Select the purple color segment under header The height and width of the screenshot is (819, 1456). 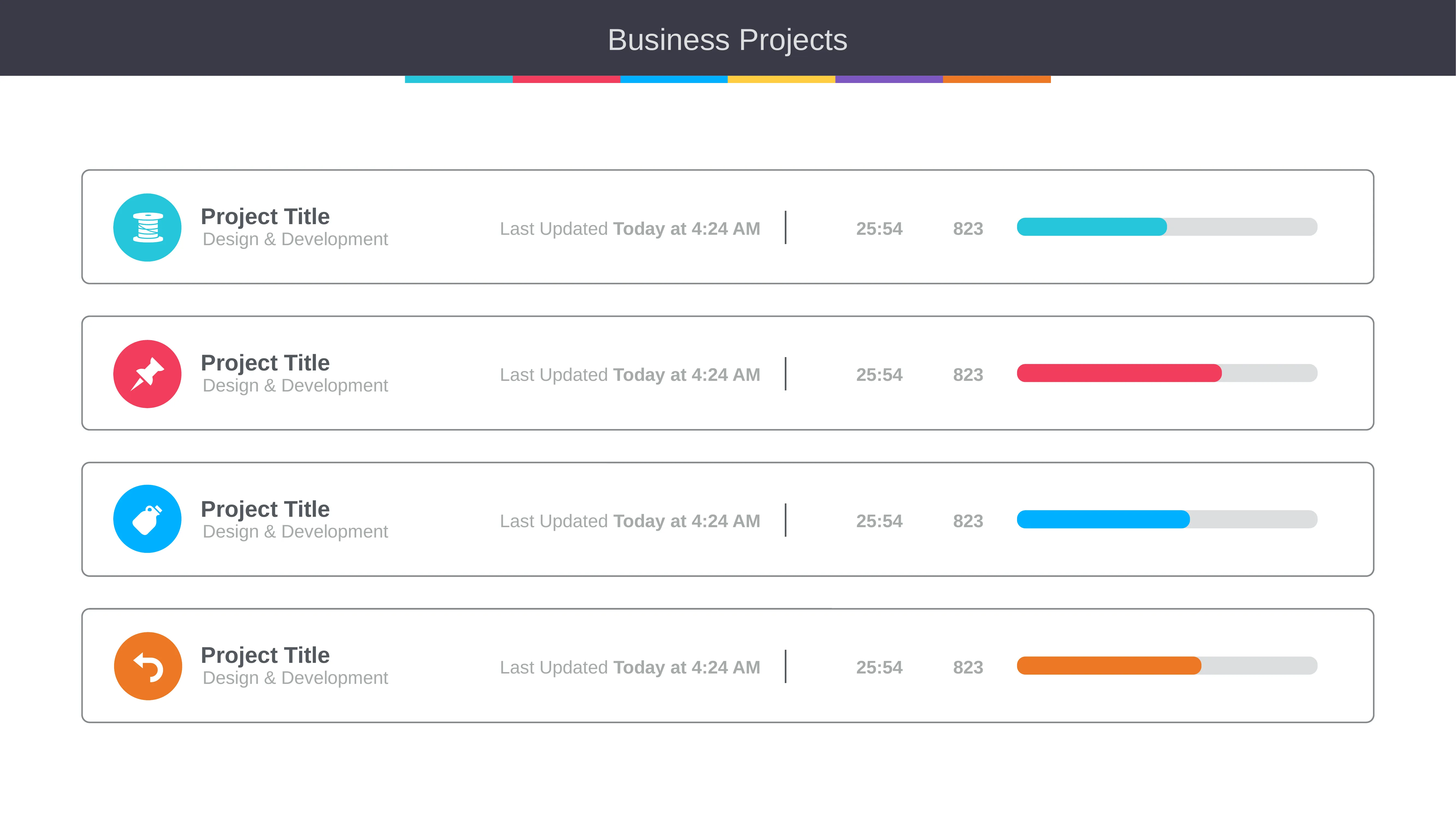(x=889, y=79)
